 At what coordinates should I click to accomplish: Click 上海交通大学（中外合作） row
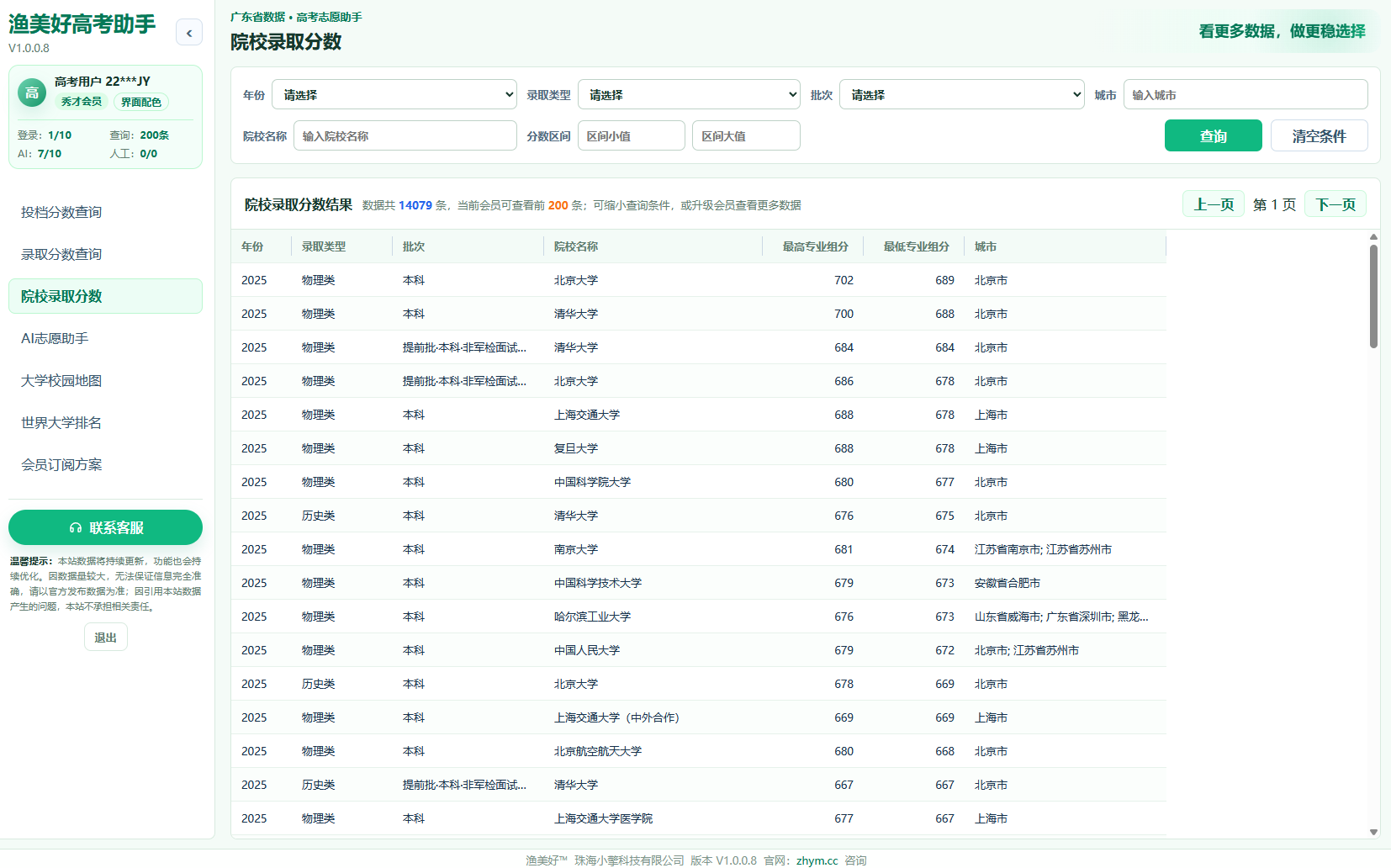699,717
